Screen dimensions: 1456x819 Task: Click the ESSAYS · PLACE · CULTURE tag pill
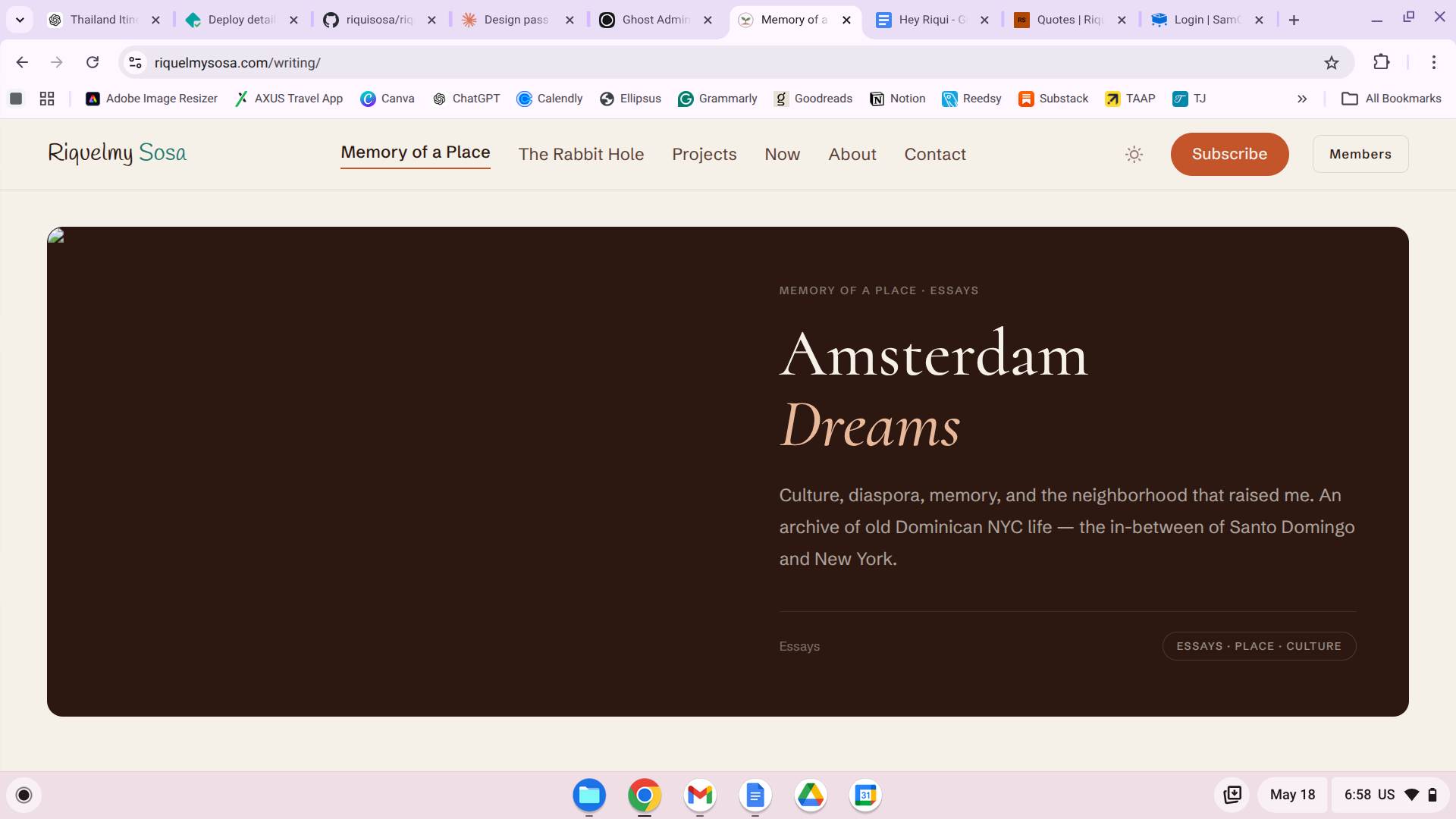(x=1259, y=646)
